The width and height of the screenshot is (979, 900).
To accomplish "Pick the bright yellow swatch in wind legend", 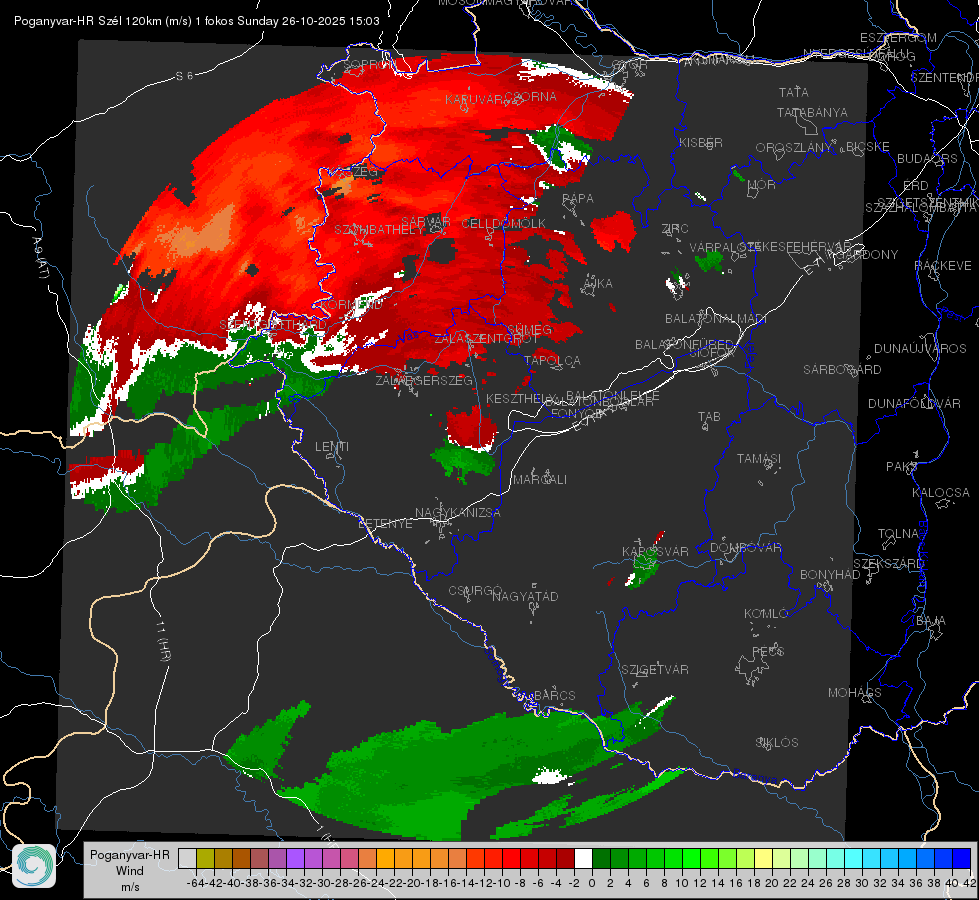I will pos(763,858).
